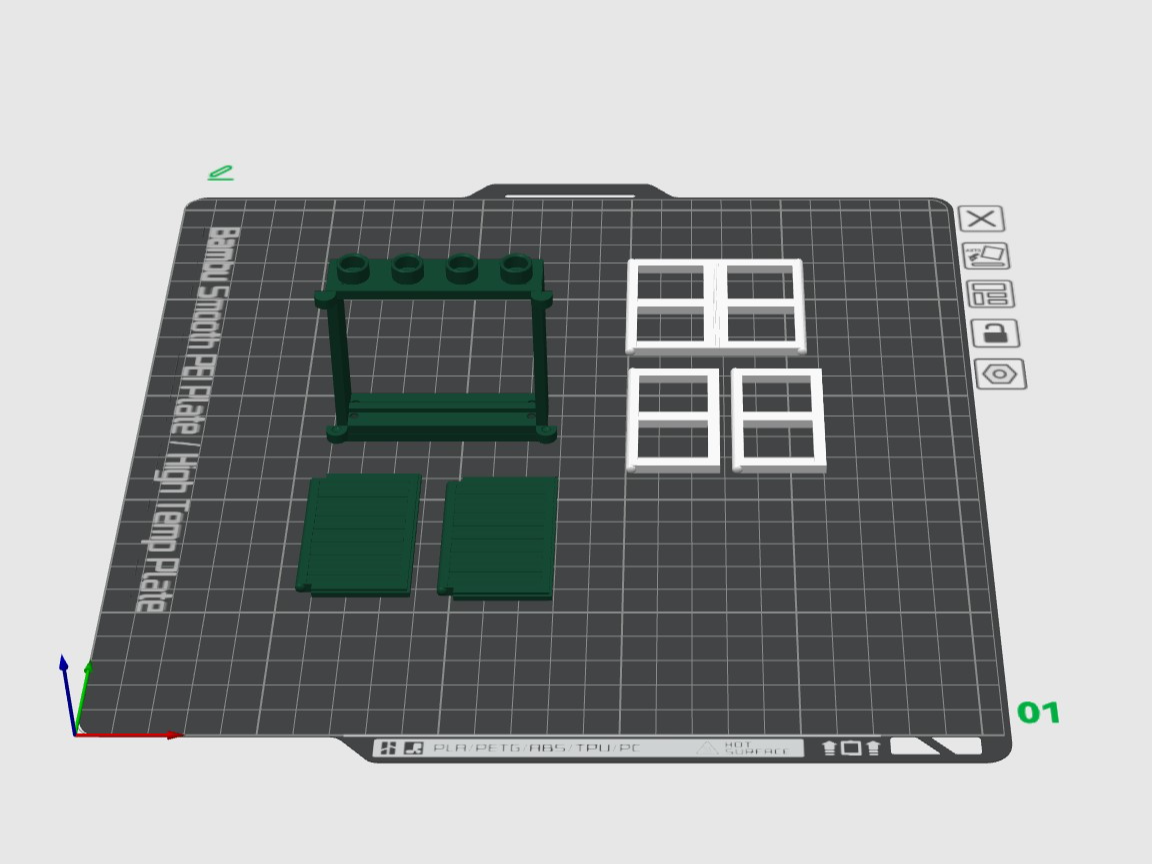Select the right green slatted panel
The image size is (1152, 864).
pos(498,539)
